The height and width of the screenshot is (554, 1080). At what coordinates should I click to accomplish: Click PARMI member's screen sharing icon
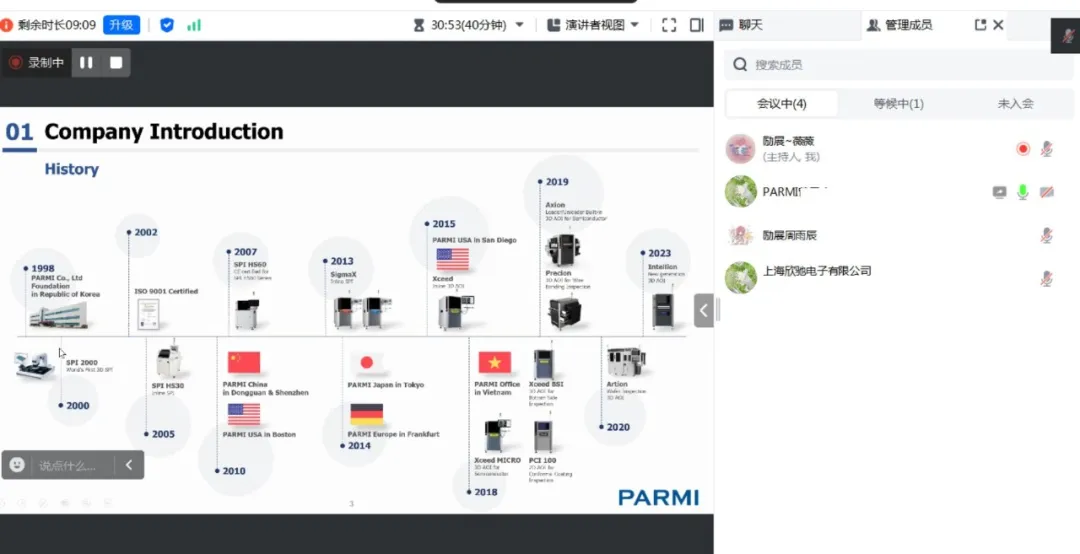pos(999,193)
